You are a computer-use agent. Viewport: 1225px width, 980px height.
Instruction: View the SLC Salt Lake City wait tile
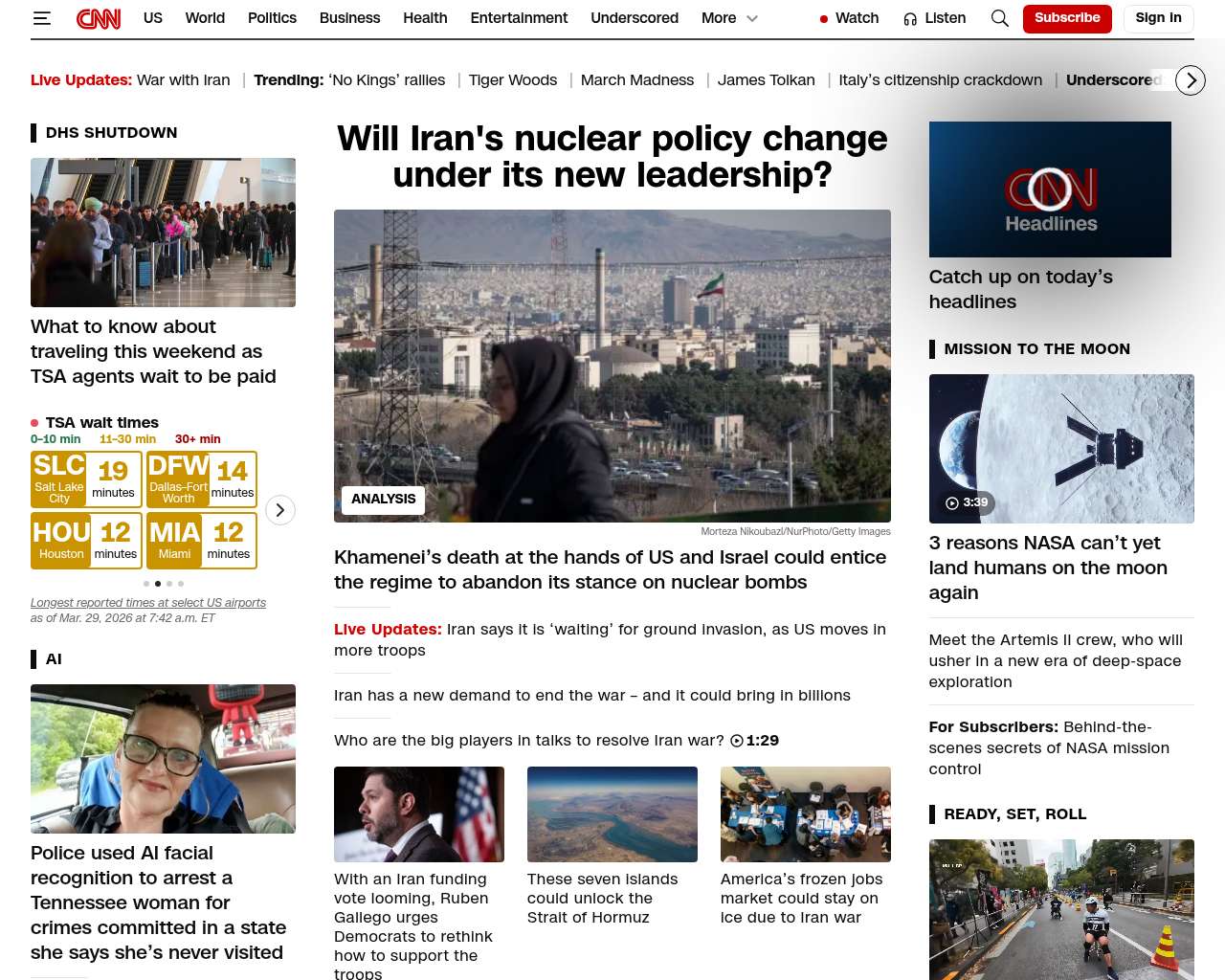click(86, 479)
